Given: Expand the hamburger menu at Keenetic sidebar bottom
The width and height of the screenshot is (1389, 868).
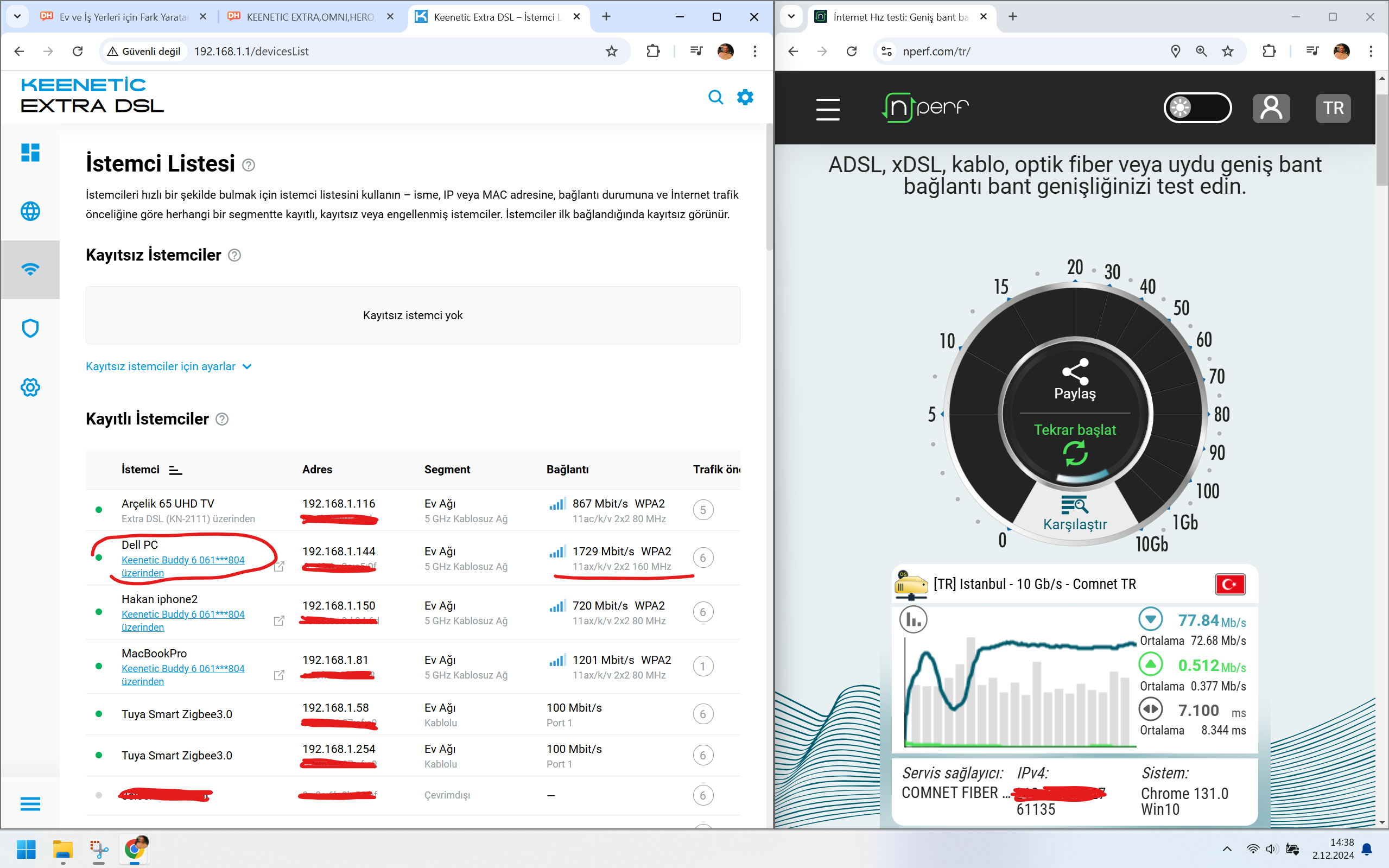Looking at the screenshot, I should point(30,804).
